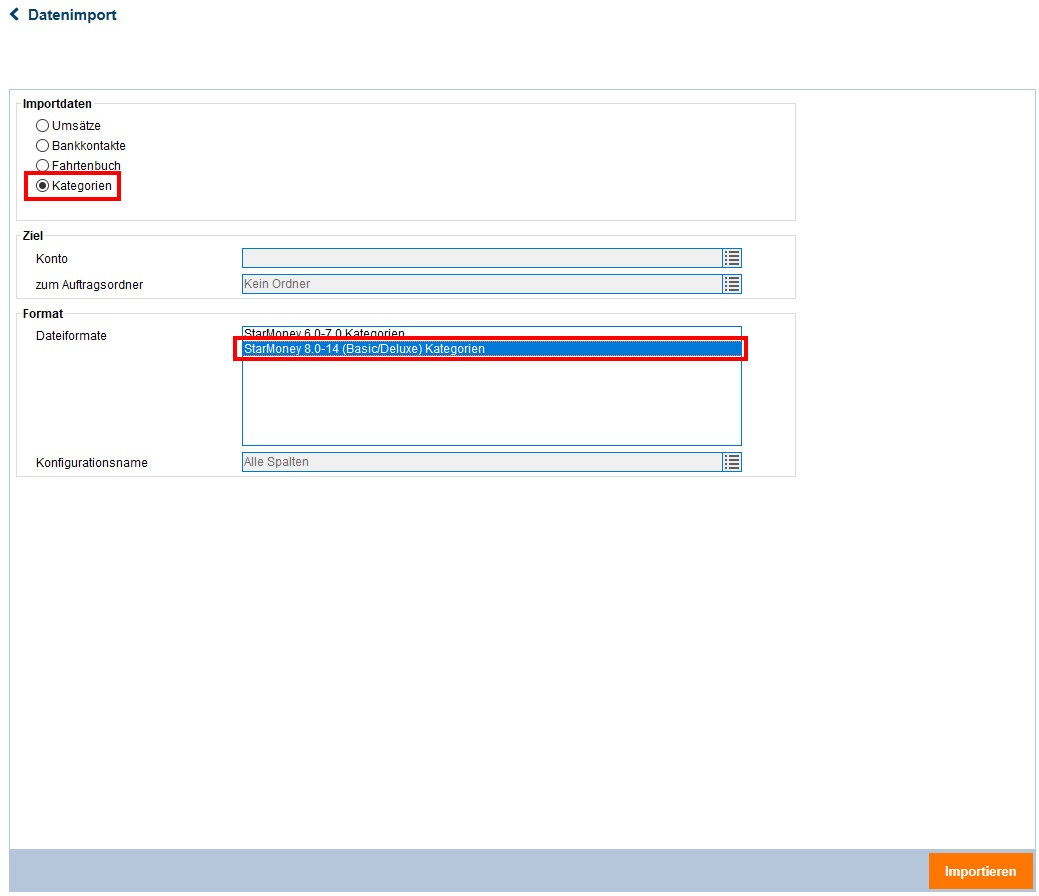The image size is (1039, 896).
Task: Open the Konto selection list icon
Action: pyautogui.click(x=732, y=258)
